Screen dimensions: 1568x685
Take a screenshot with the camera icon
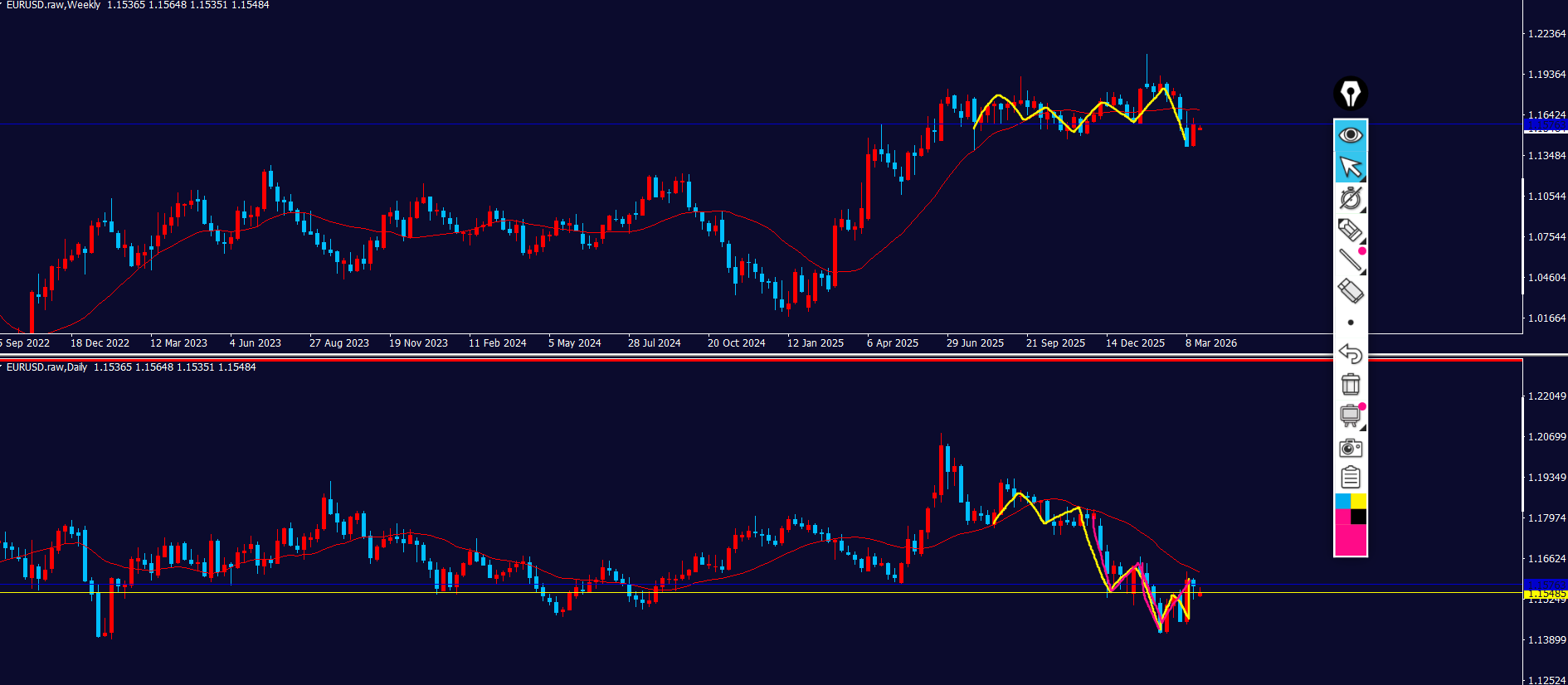pyautogui.click(x=1351, y=448)
